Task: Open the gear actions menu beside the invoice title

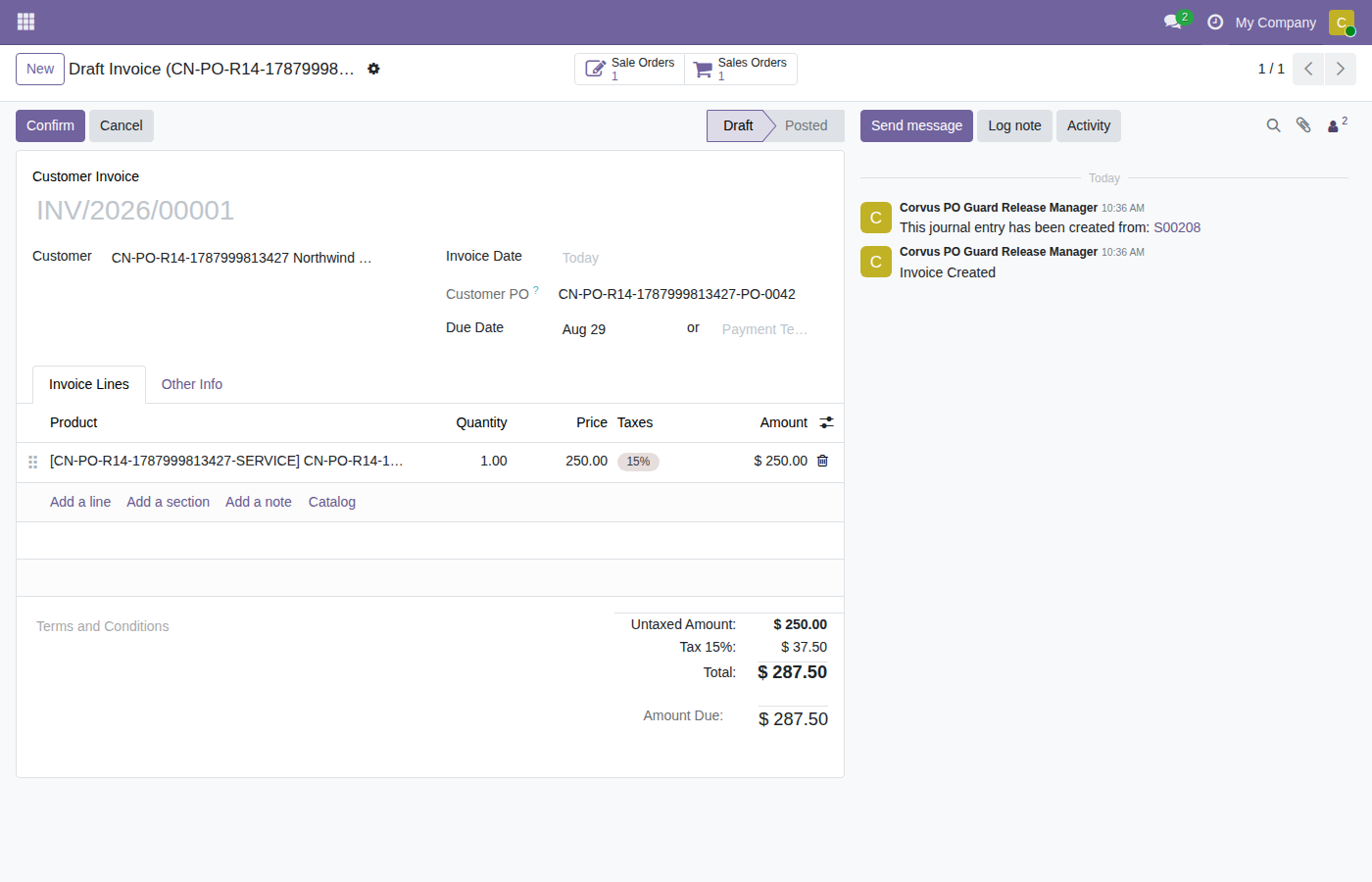Action: pyautogui.click(x=373, y=69)
